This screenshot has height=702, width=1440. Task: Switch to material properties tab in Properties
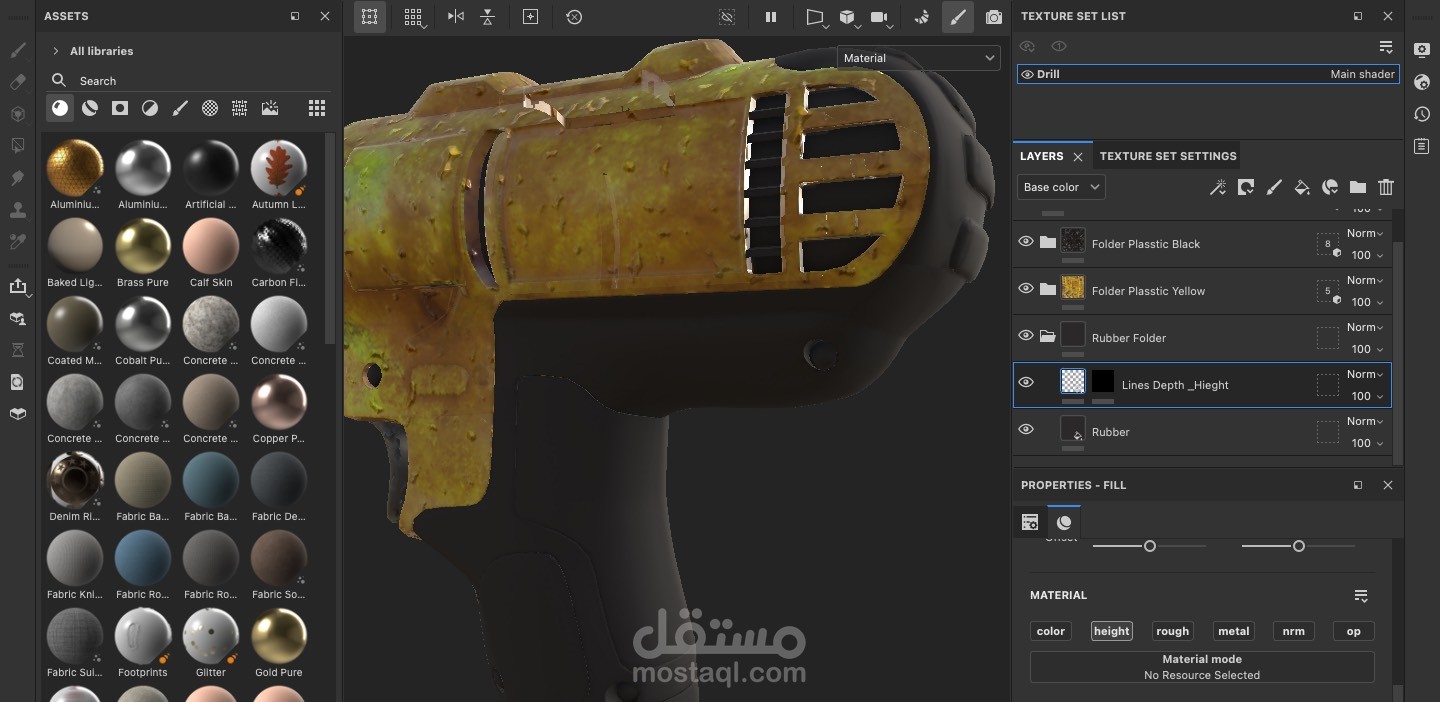click(1064, 522)
